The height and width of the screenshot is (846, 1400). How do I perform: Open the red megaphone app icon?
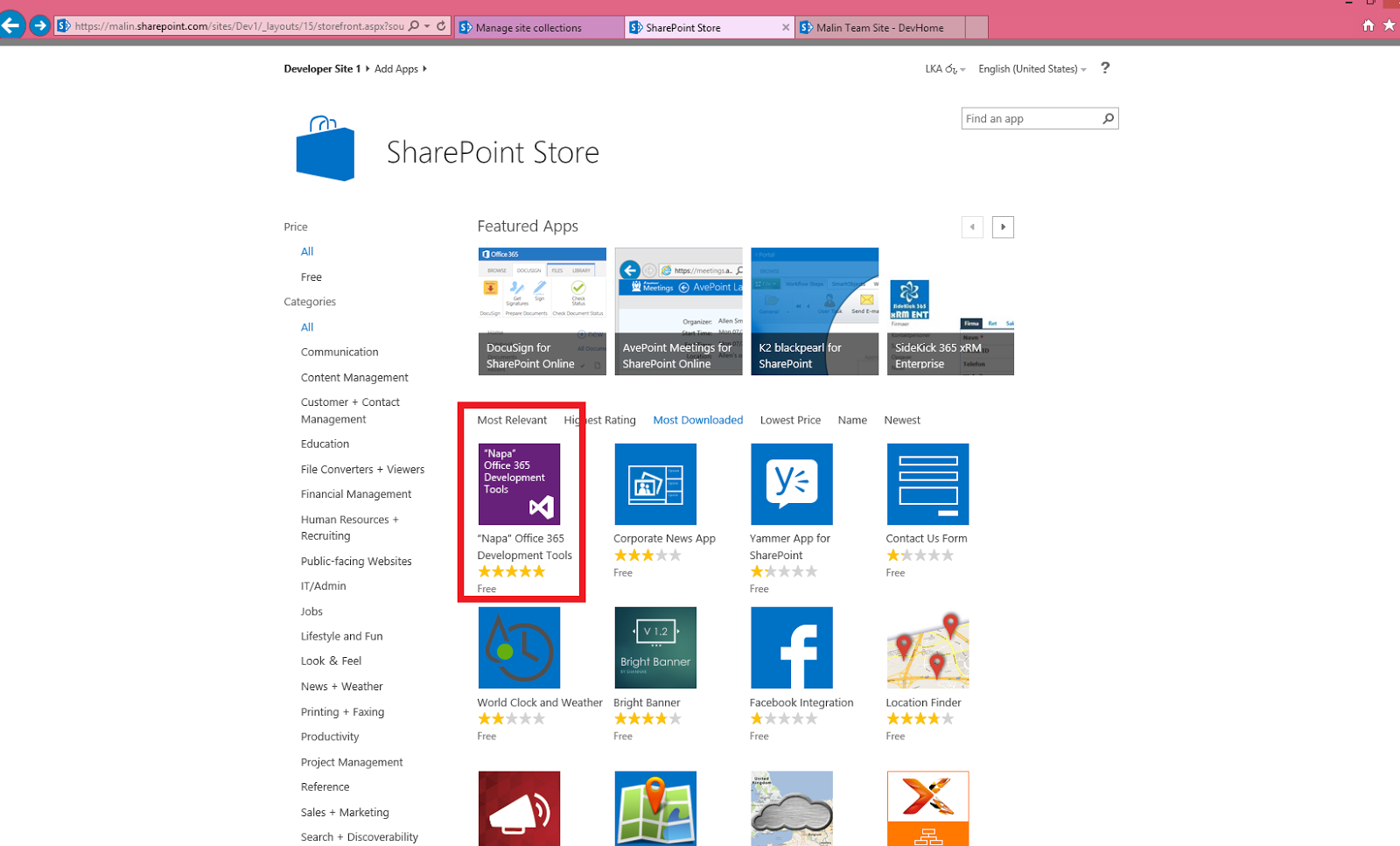(519, 808)
